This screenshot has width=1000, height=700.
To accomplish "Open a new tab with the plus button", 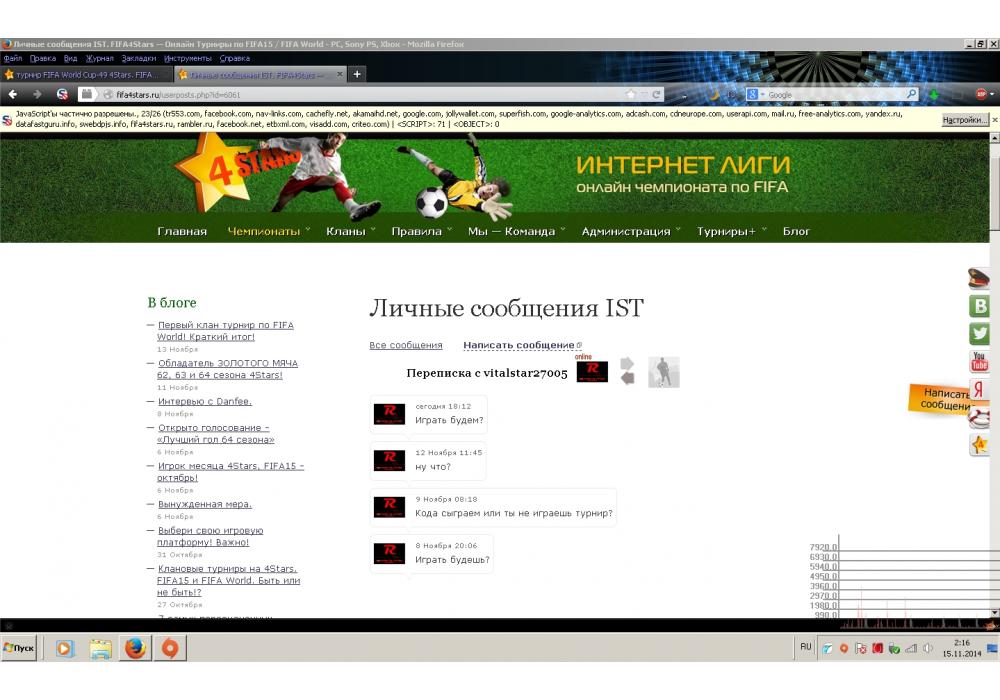I will tap(357, 75).
